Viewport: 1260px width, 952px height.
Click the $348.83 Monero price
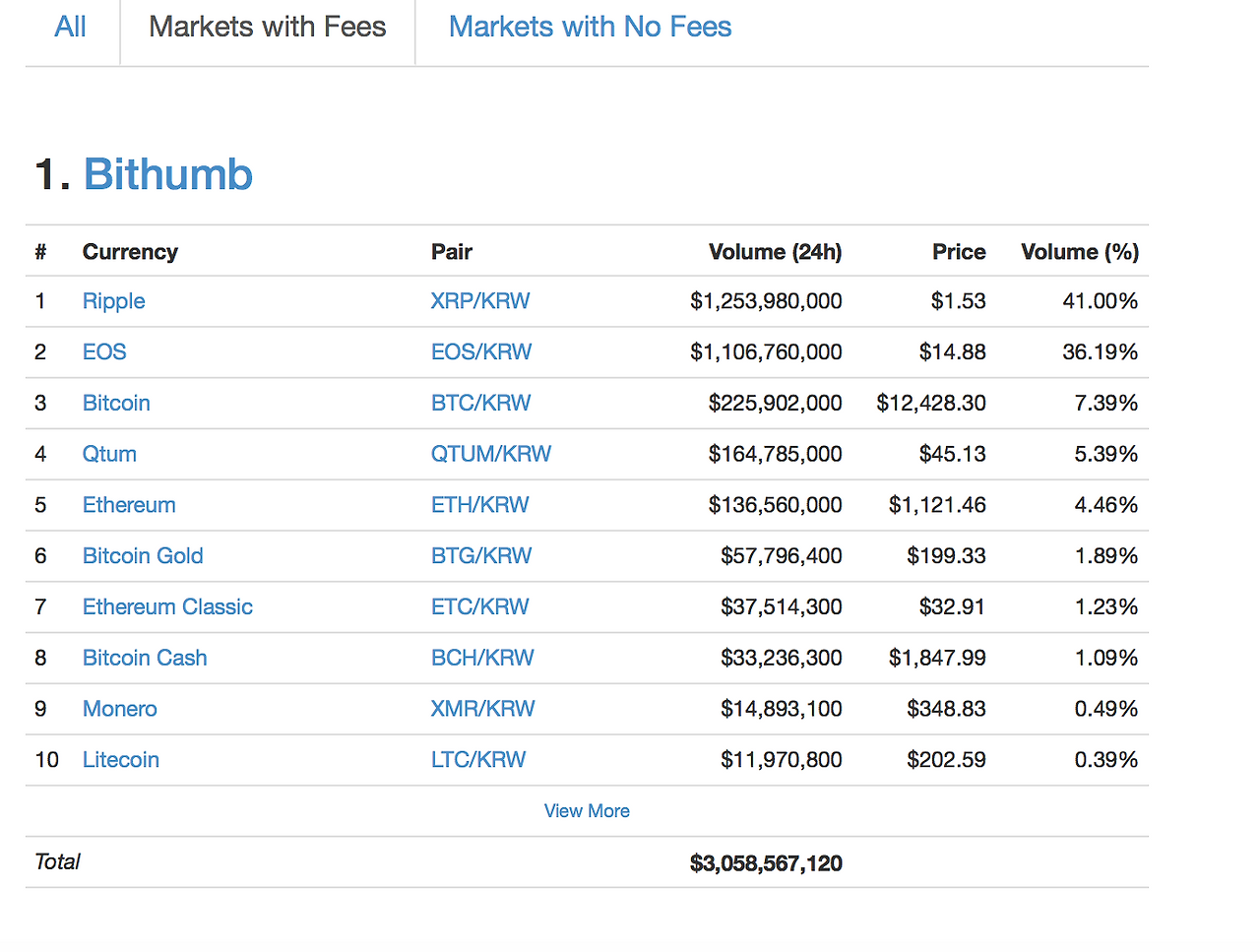pyautogui.click(x=947, y=710)
